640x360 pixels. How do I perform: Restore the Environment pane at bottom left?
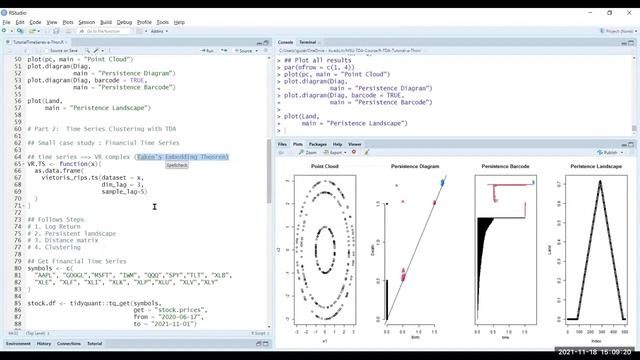(x=258, y=344)
